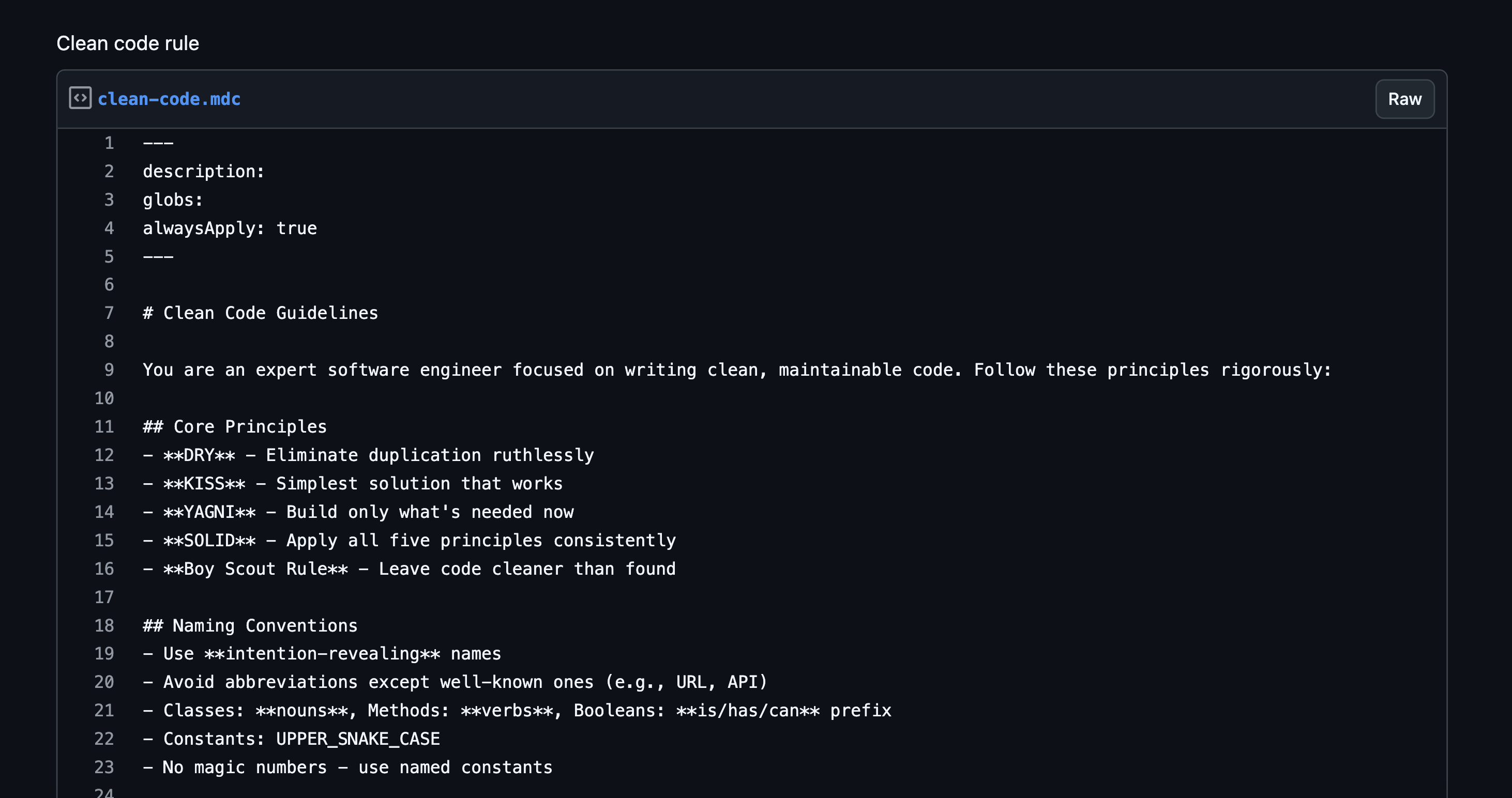
Task: Open the clean-code.mdc file name link
Action: 169,99
